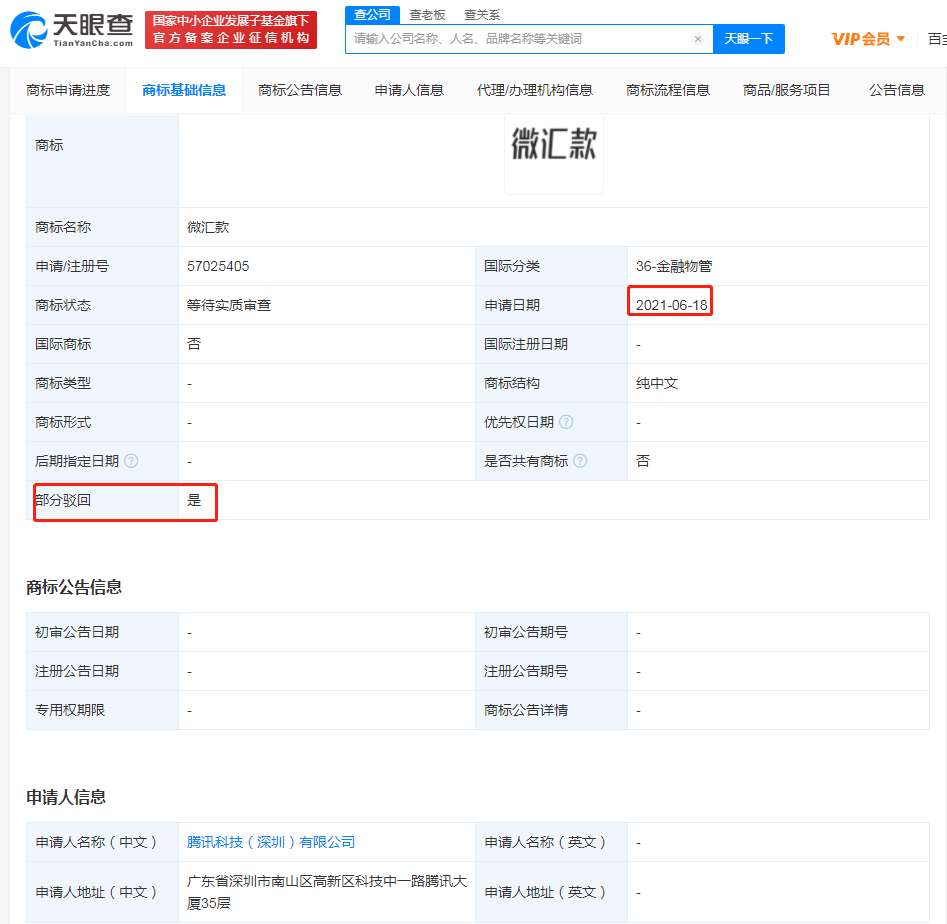Screen dimensions: 947x924
Task: Click help icon next to 优先权日期
Action: [x=566, y=422]
